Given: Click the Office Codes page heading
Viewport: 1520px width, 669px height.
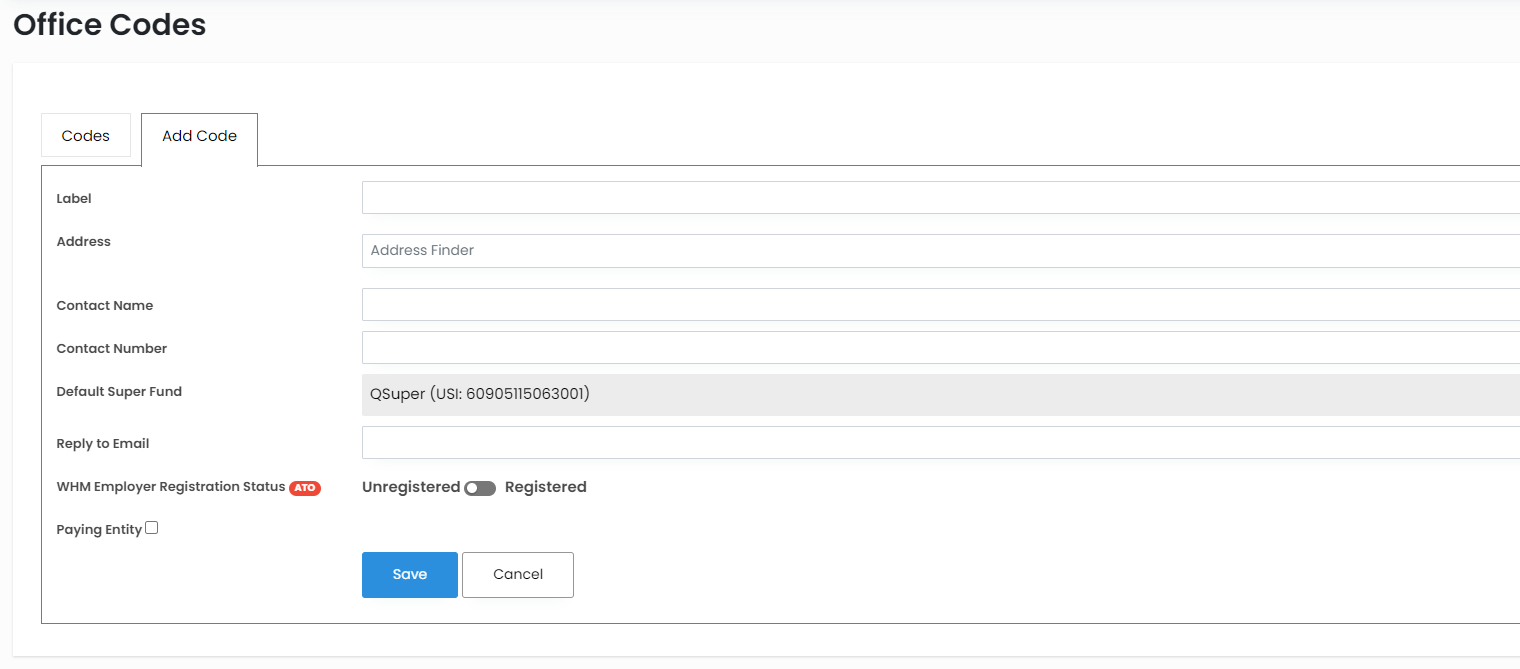Looking at the screenshot, I should pyautogui.click(x=110, y=25).
